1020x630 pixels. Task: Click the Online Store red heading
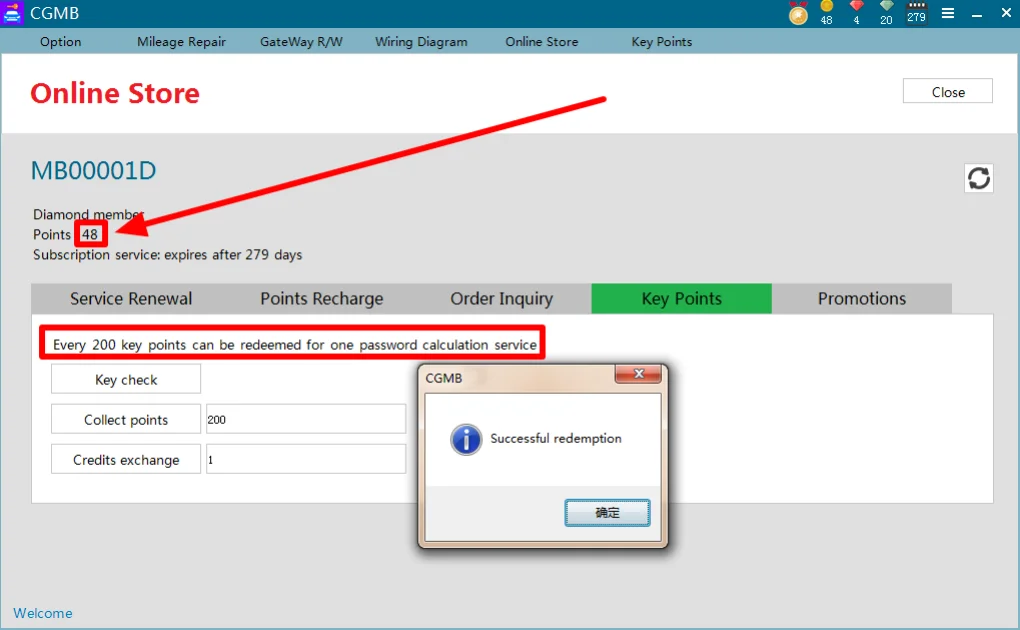click(115, 93)
